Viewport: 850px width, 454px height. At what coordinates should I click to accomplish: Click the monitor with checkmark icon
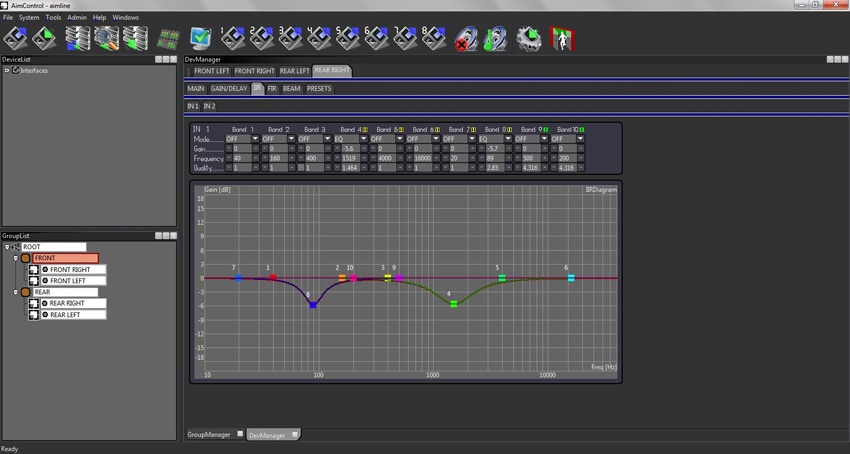(x=201, y=39)
